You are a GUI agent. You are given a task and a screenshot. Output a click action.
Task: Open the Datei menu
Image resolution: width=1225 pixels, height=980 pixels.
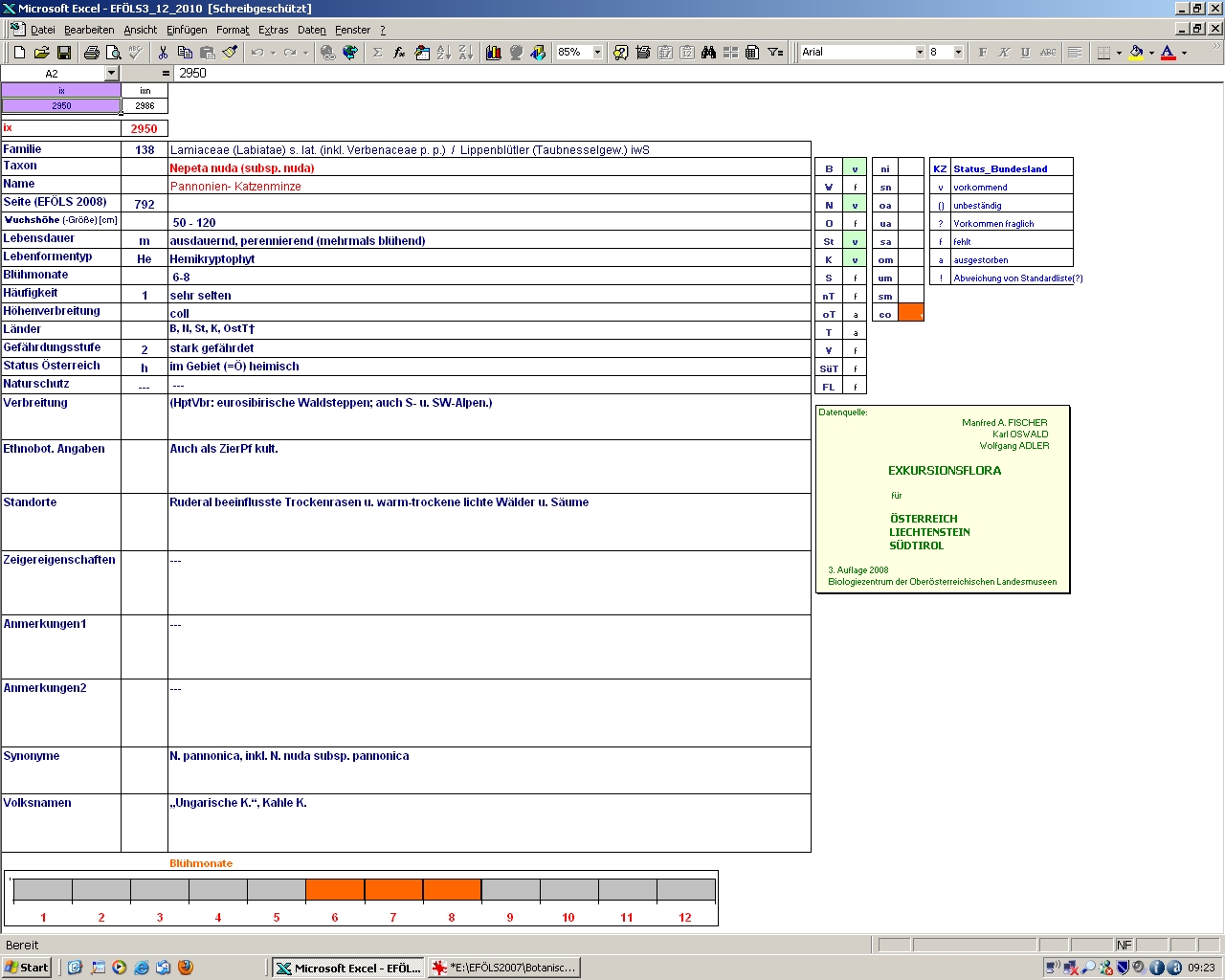43,30
